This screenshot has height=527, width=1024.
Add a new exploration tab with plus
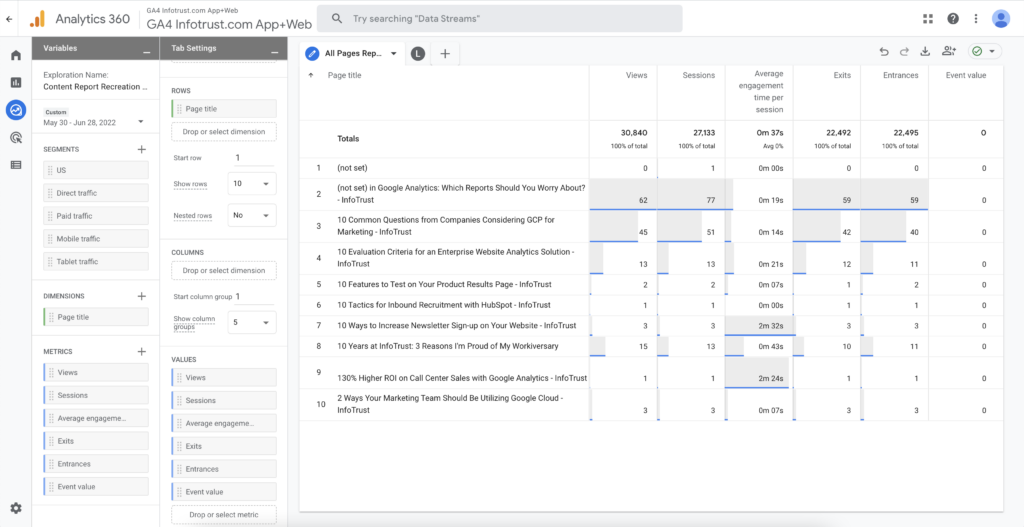445,53
